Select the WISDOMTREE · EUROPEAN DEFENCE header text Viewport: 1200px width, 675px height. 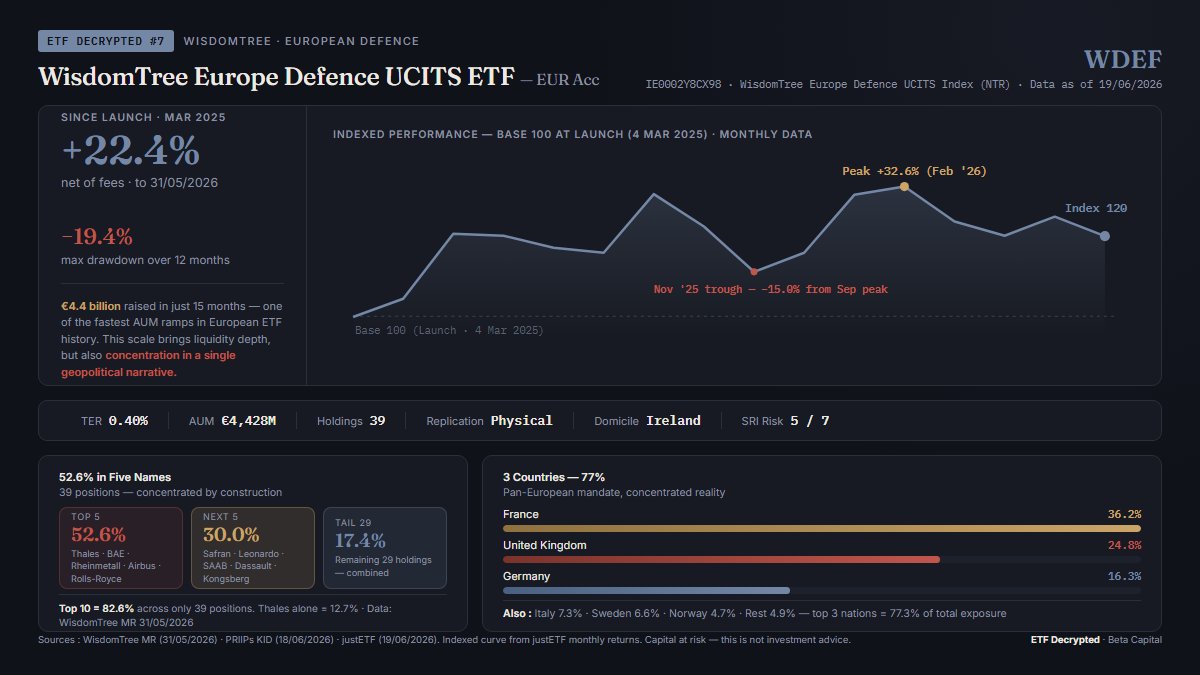(x=302, y=41)
